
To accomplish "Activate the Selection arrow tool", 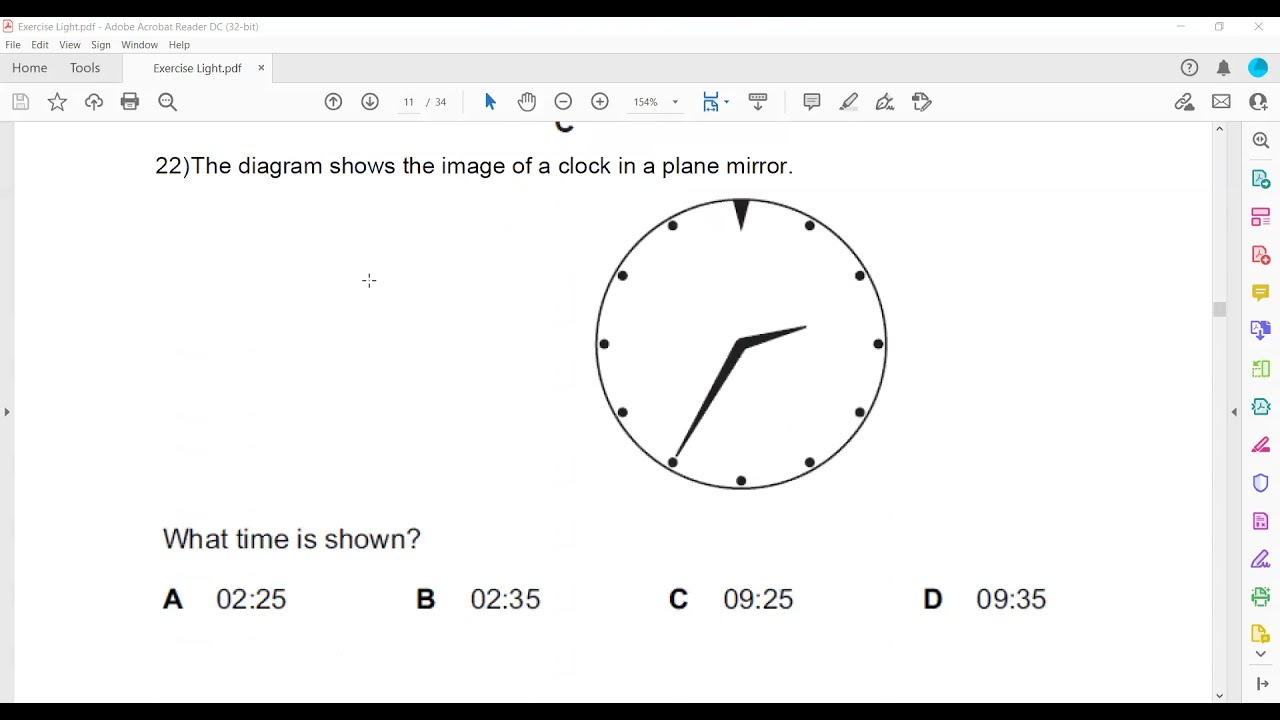I will [490, 102].
